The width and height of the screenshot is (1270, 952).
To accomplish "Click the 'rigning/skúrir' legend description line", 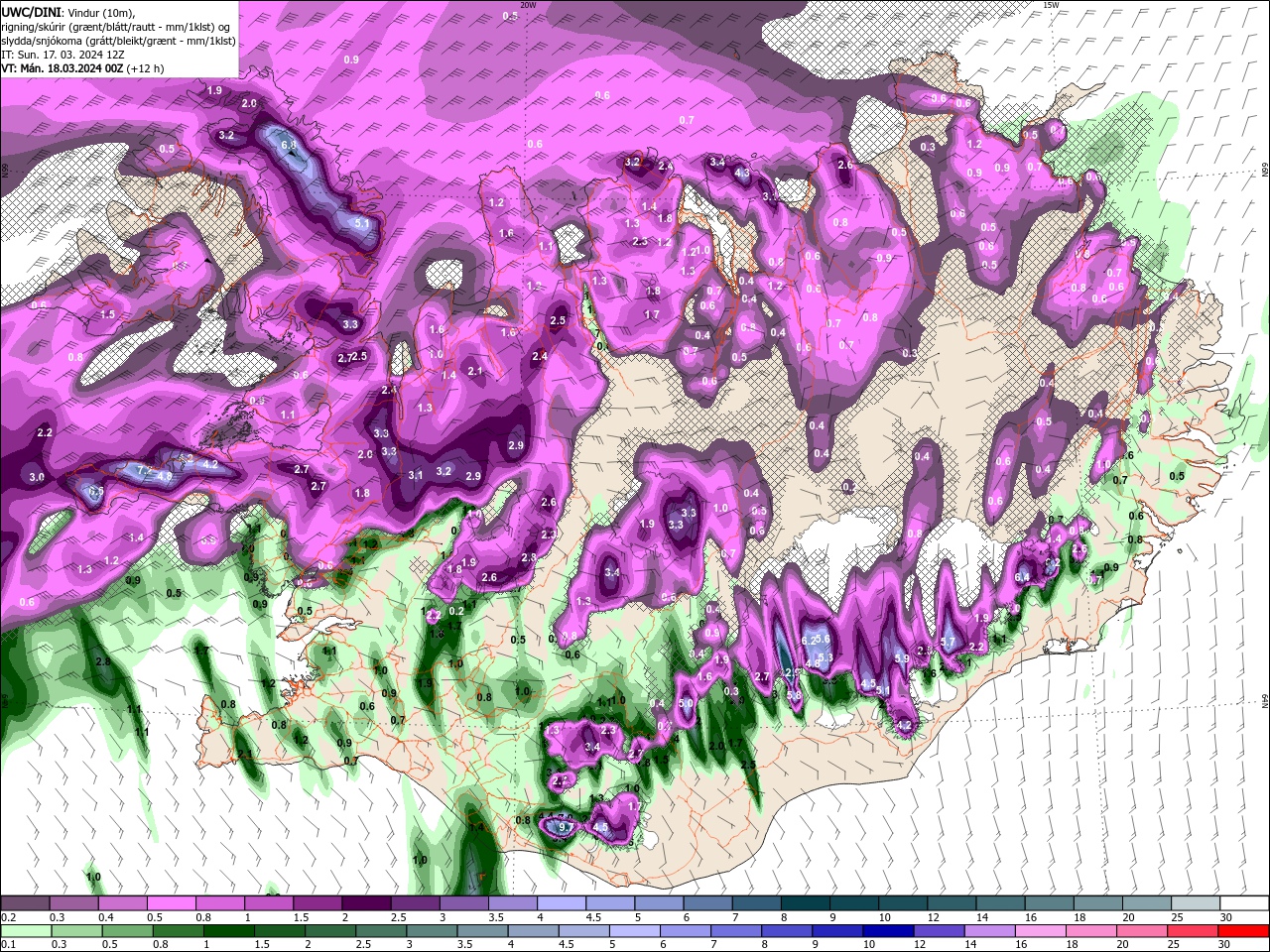I will point(115,27).
